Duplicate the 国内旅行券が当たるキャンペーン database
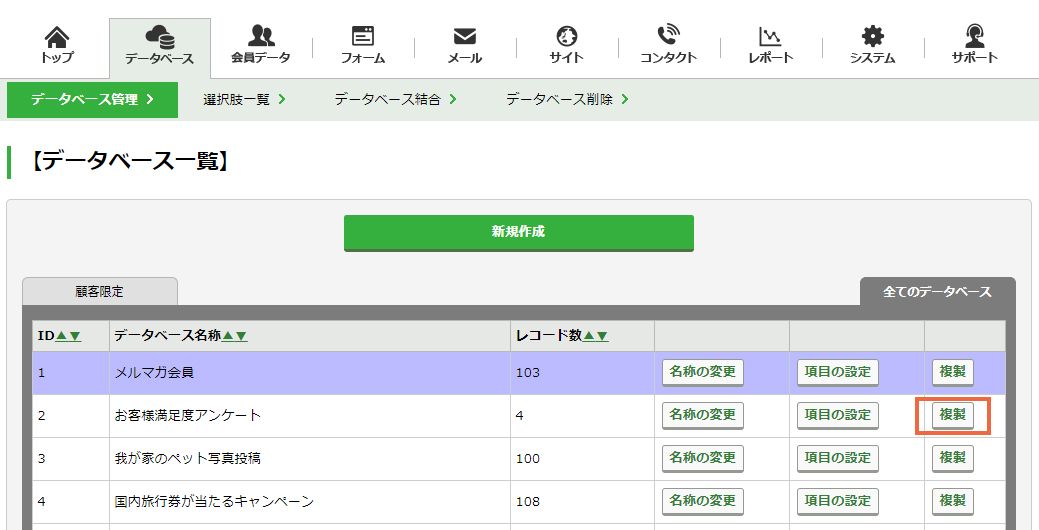 point(953,502)
